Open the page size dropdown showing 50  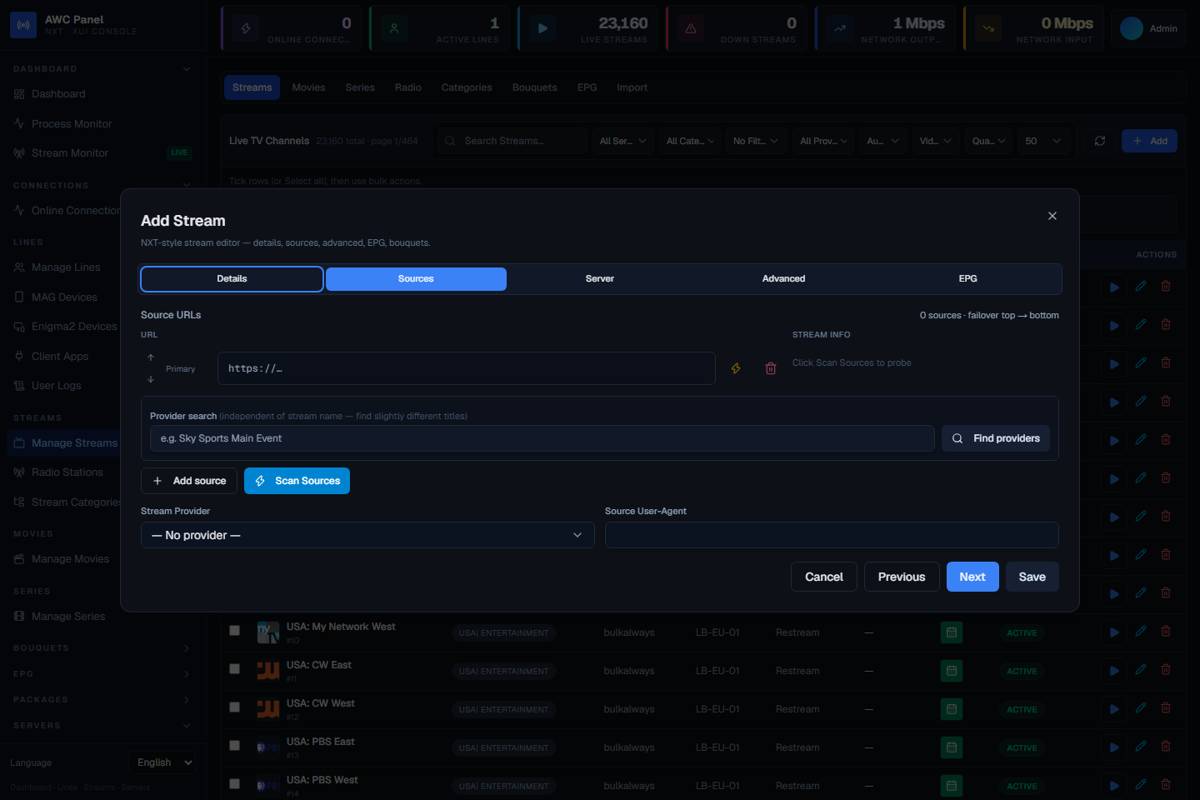click(x=1043, y=141)
